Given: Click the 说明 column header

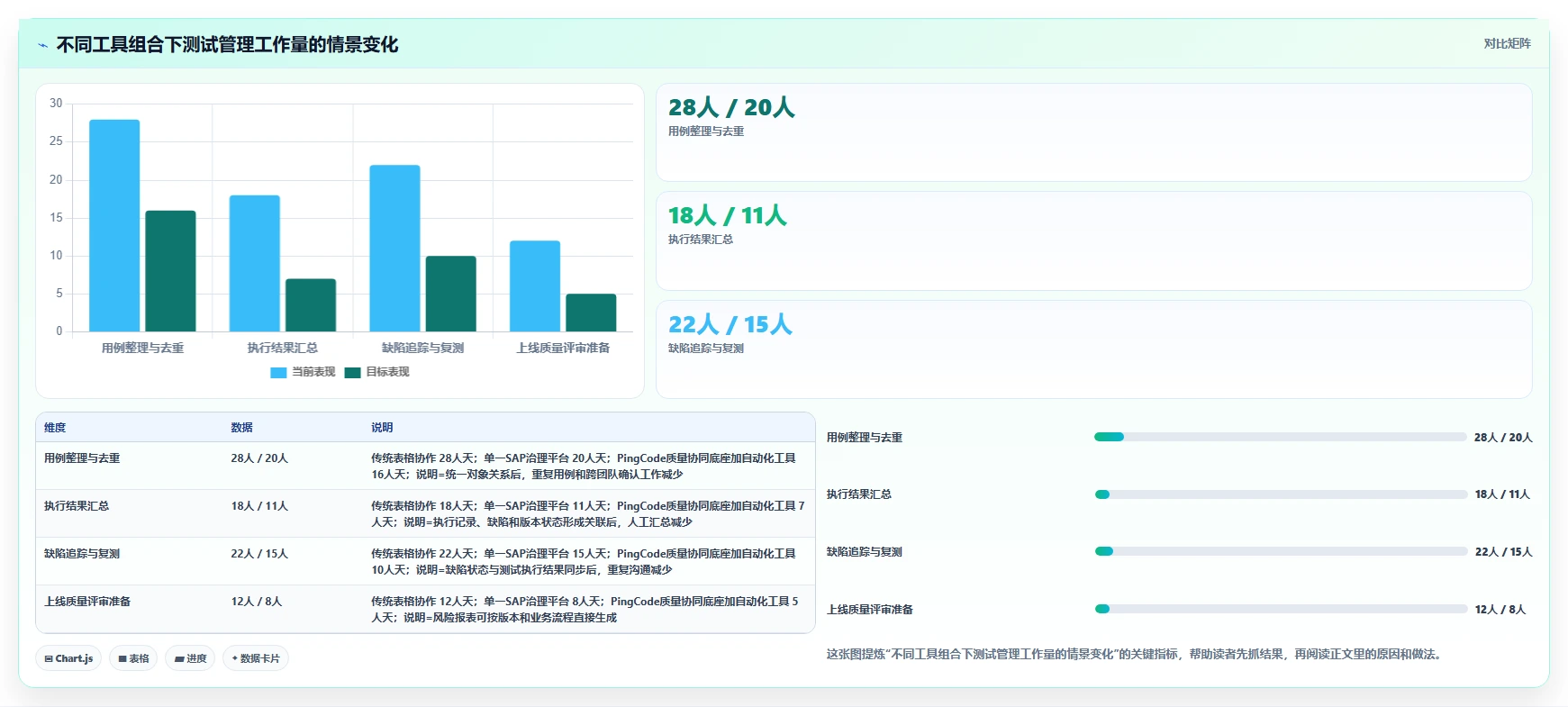Looking at the screenshot, I should click(382, 428).
